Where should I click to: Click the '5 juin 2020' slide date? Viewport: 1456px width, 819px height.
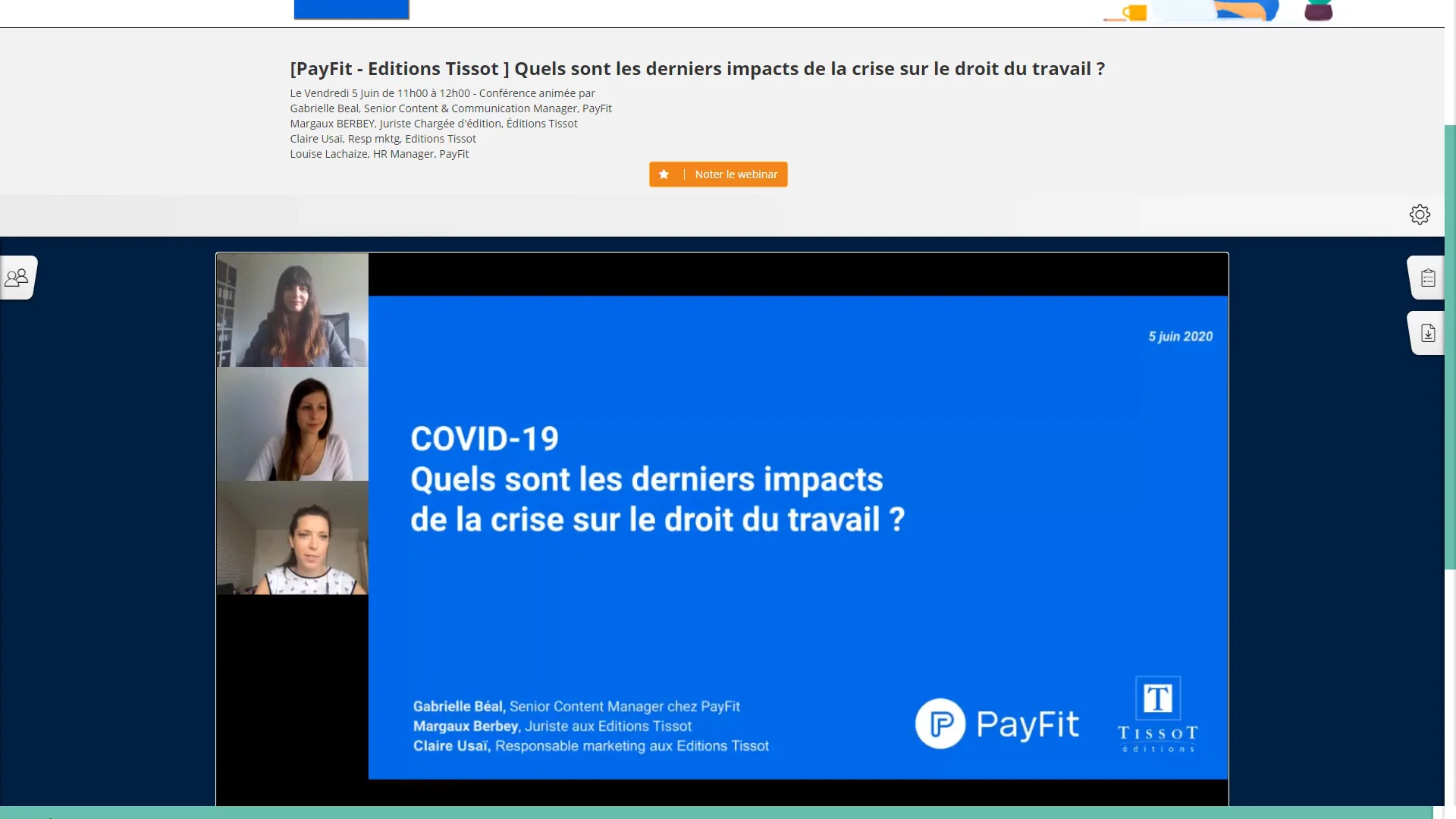[1180, 337]
